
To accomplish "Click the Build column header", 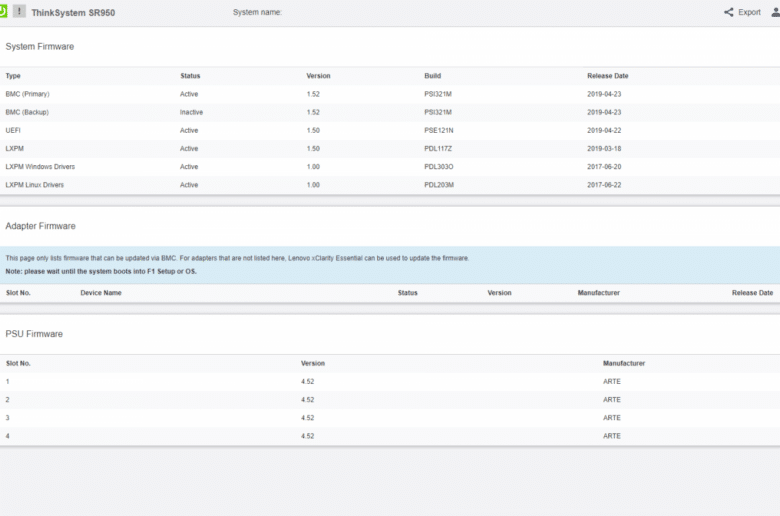I will pos(433,76).
